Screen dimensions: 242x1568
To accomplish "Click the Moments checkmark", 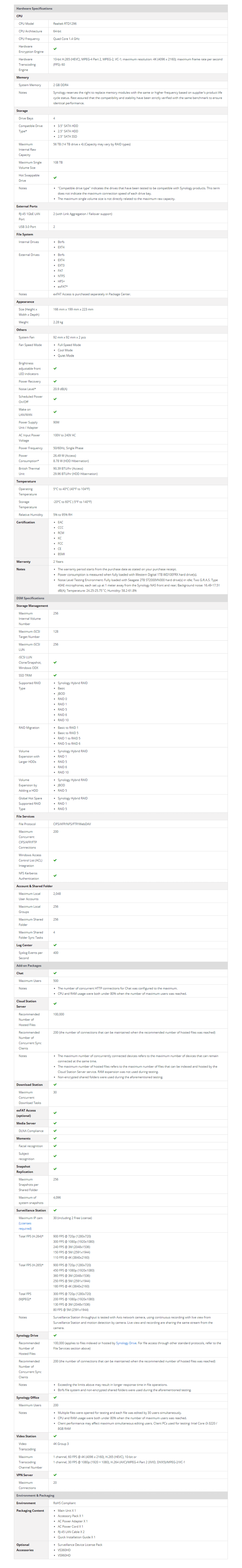I will pos(55,1138).
